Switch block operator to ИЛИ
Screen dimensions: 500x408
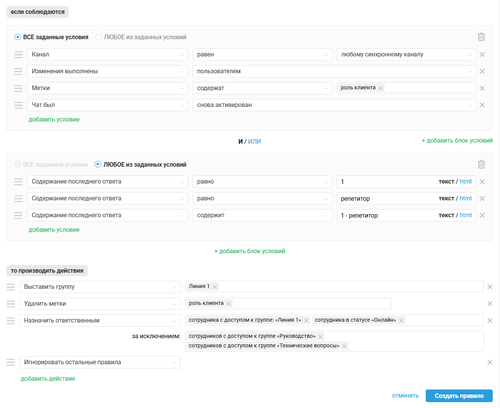point(254,141)
